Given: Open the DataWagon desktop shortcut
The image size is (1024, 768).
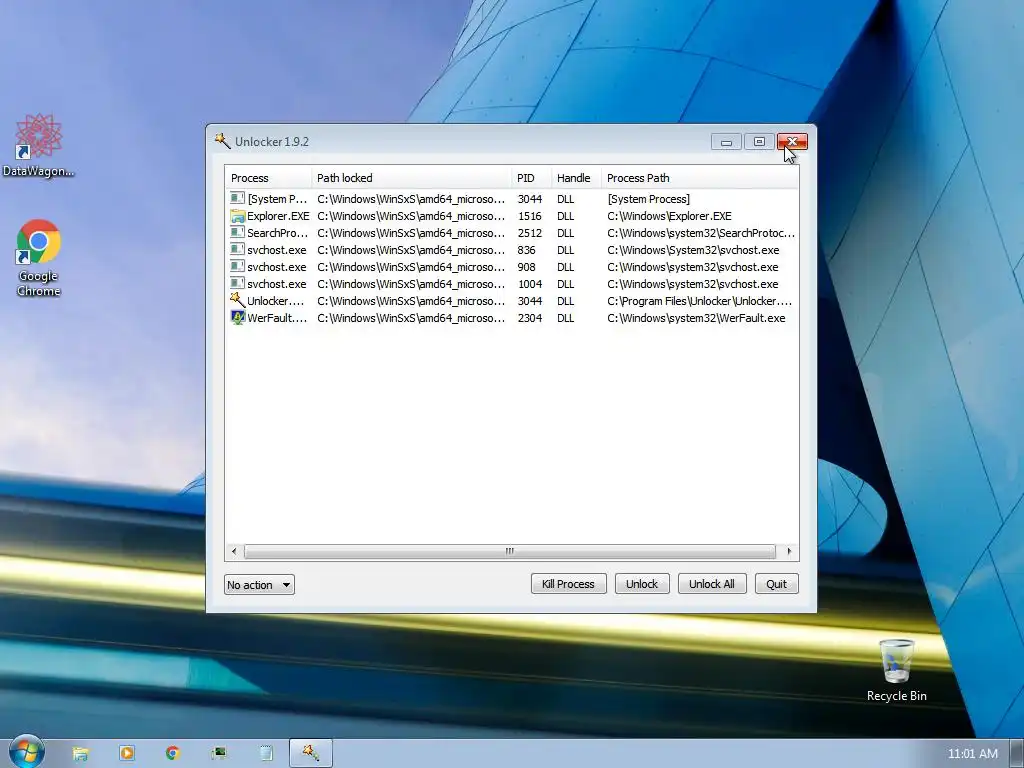Looking at the screenshot, I should pos(38,145).
